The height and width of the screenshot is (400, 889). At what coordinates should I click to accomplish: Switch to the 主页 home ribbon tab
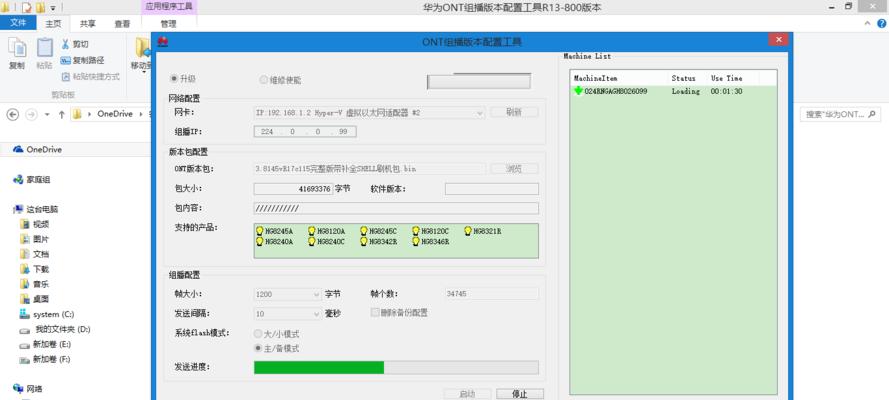tap(53, 24)
